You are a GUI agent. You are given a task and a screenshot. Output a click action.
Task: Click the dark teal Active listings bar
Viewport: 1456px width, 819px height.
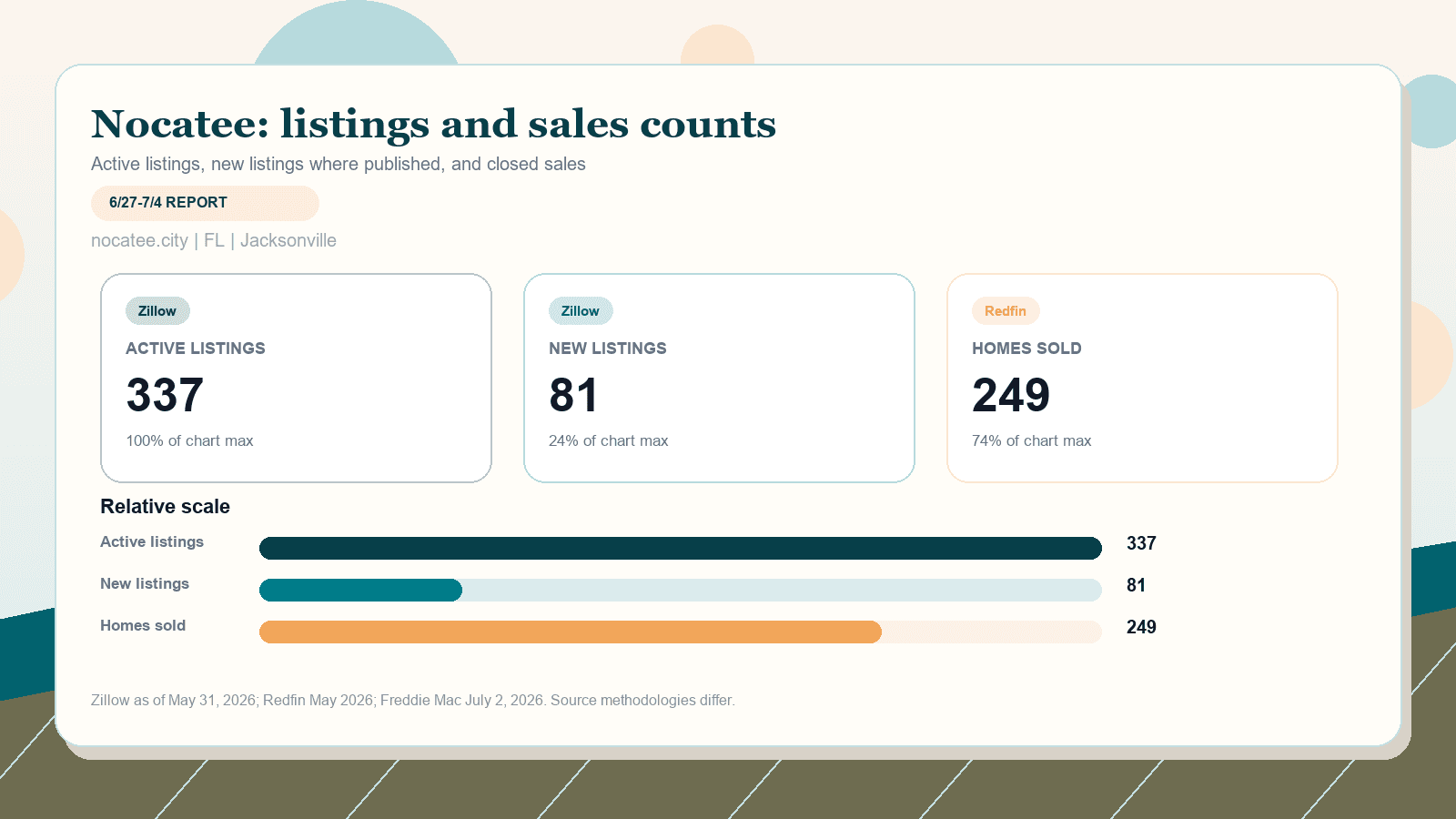pos(681,548)
